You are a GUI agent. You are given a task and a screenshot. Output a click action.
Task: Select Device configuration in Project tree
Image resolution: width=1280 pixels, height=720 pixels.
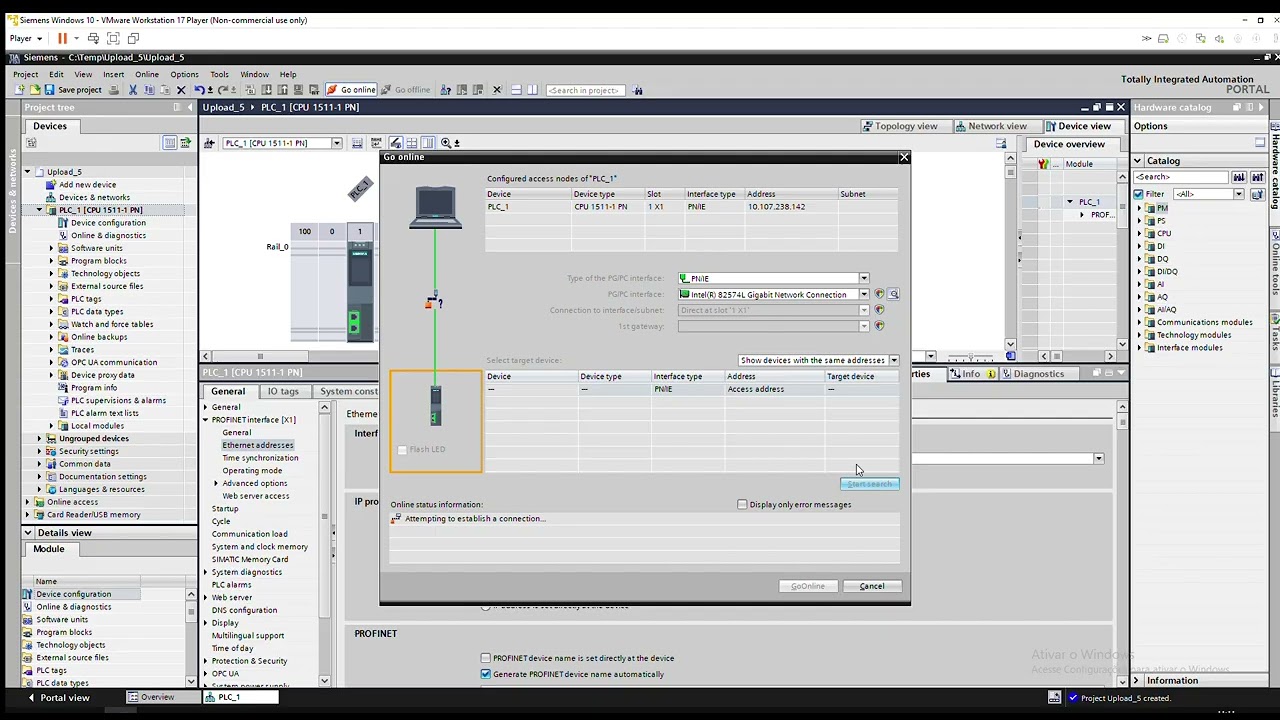[x=108, y=223]
